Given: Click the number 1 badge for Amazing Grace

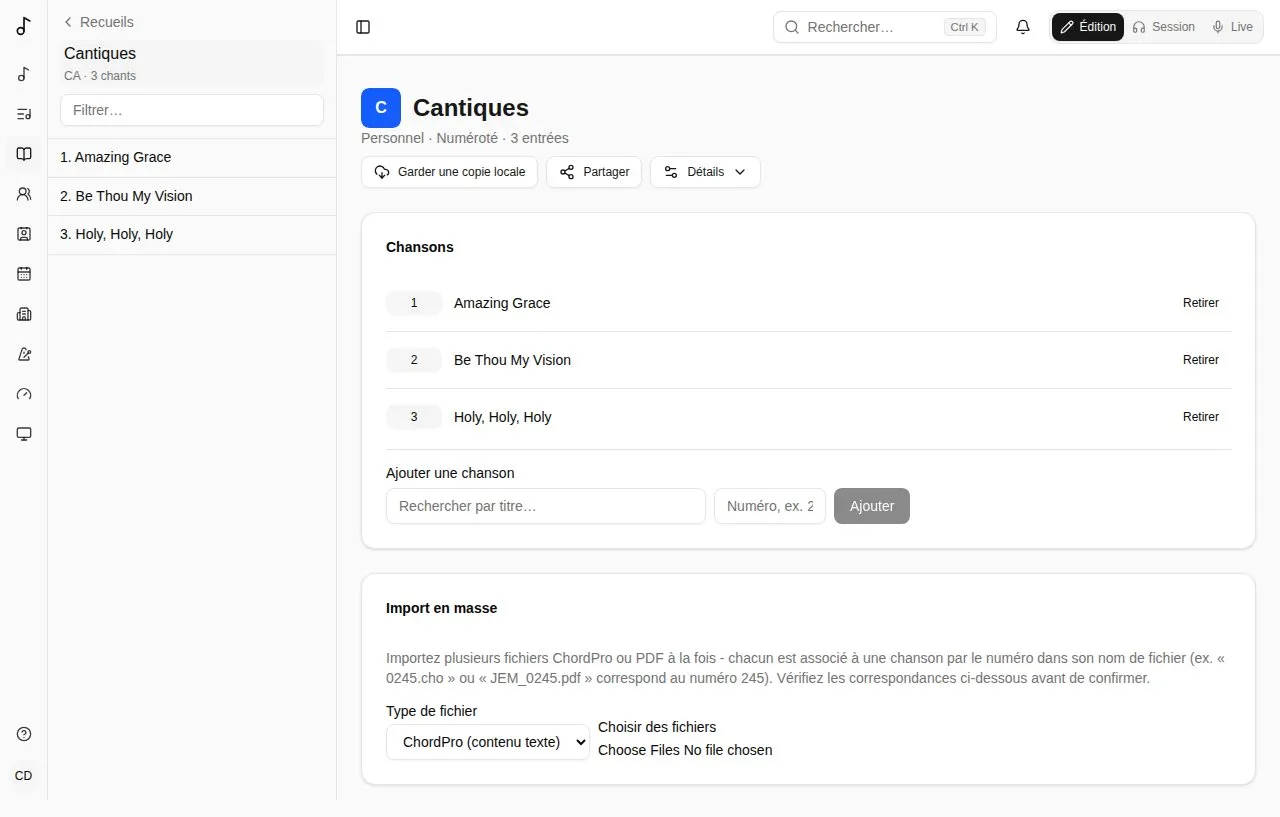Looking at the screenshot, I should [x=414, y=303].
